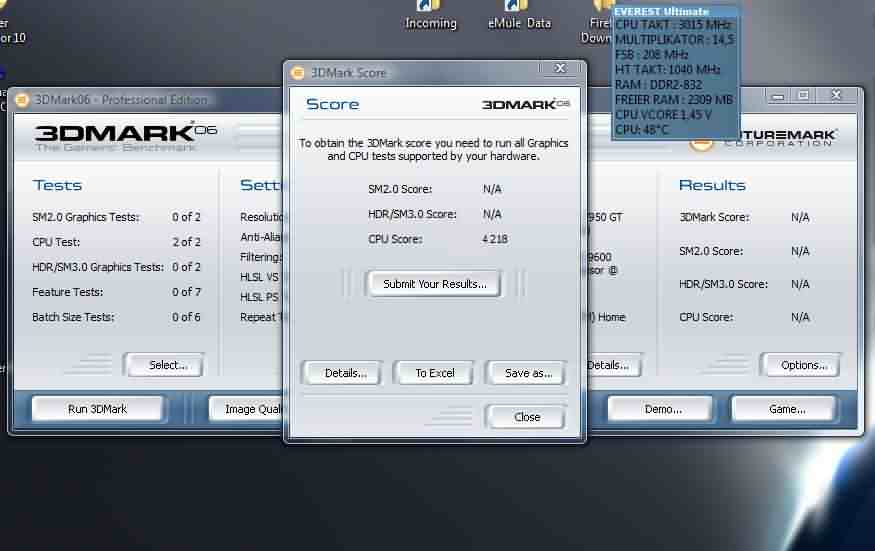Click CPU Test 2 of 2 row
Viewport: 875px width, 551px height.
pos(116,242)
